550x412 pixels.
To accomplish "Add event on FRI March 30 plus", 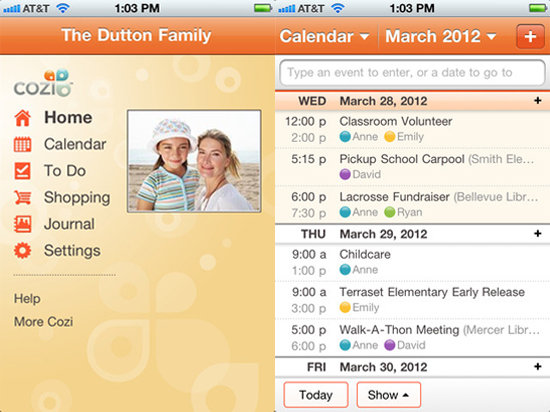I will (x=537, y=367).
